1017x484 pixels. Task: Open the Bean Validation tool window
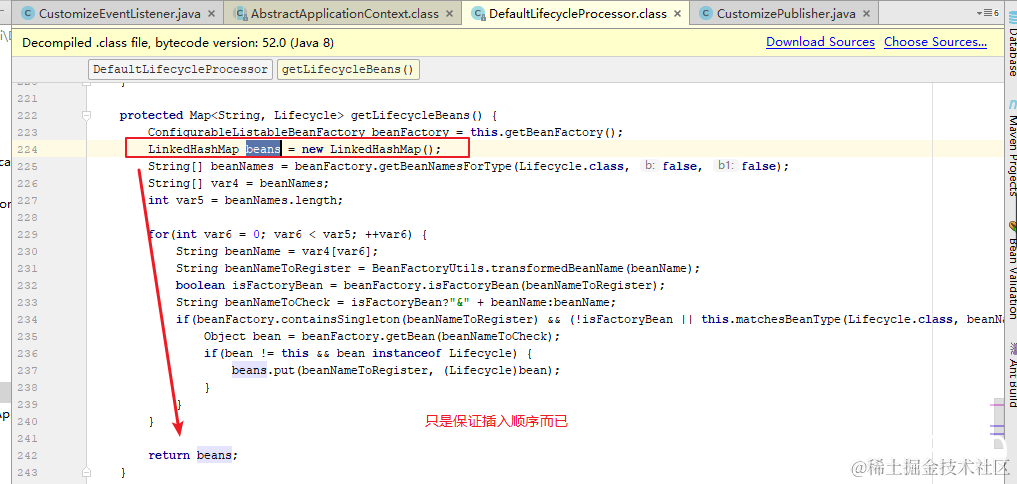1011,278
